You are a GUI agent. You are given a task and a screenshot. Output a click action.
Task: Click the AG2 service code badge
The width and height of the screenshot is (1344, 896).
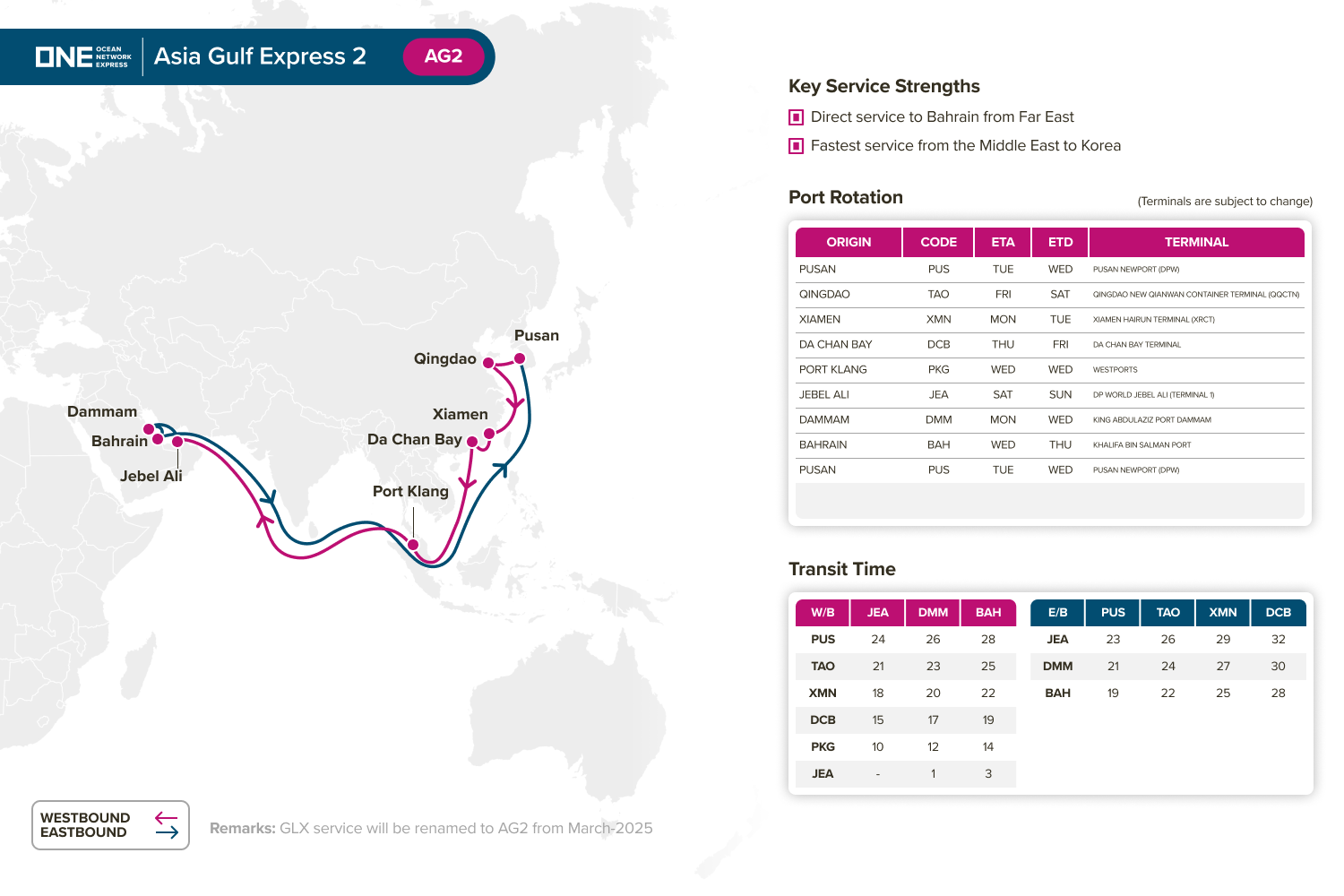[444, 56]
